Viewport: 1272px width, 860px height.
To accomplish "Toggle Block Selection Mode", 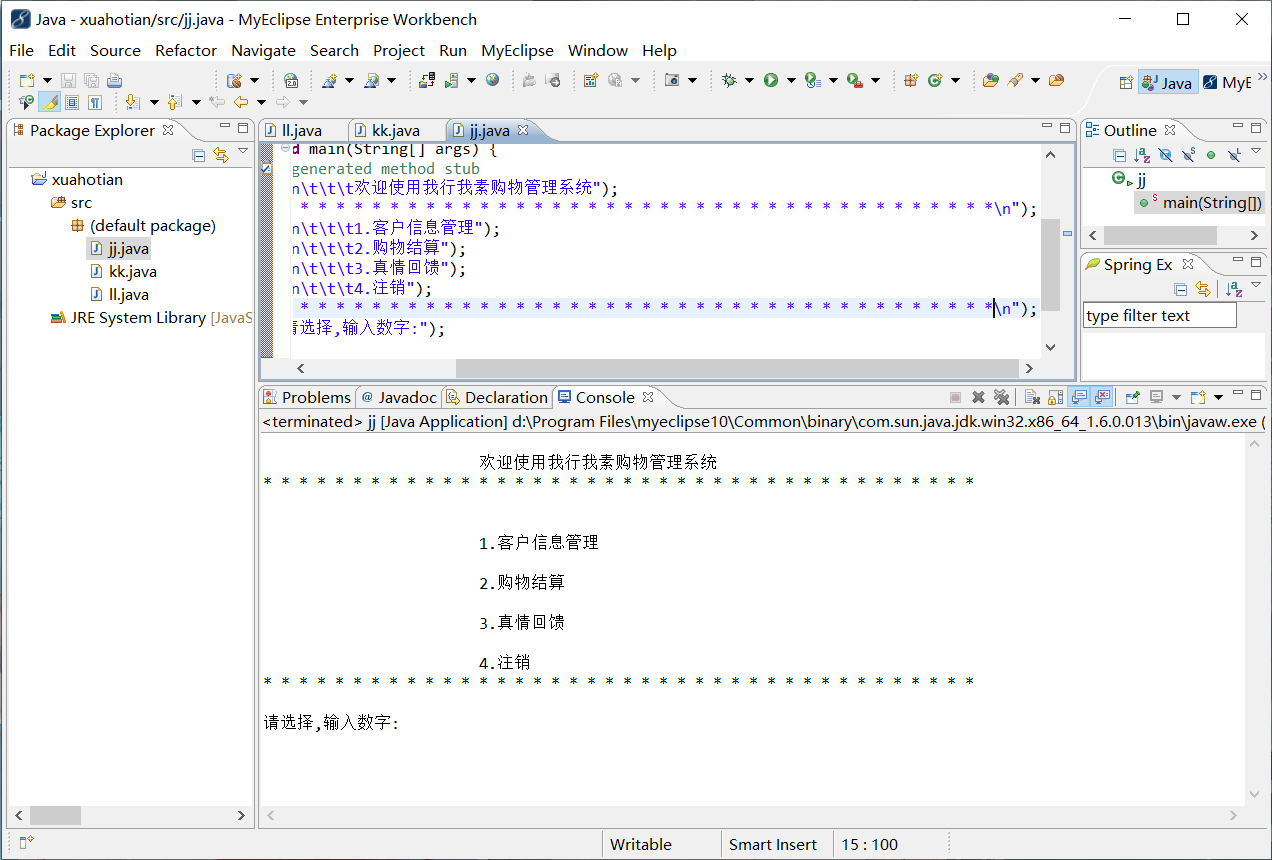I will click(72, 102).
